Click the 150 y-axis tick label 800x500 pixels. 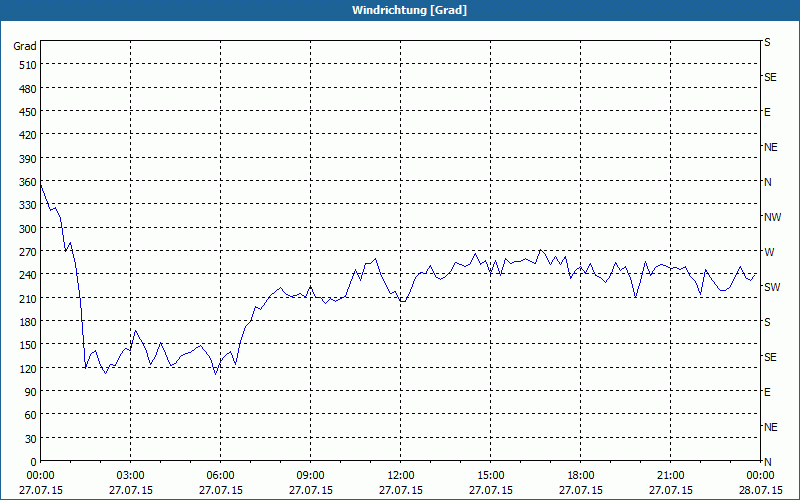(28, 345)
